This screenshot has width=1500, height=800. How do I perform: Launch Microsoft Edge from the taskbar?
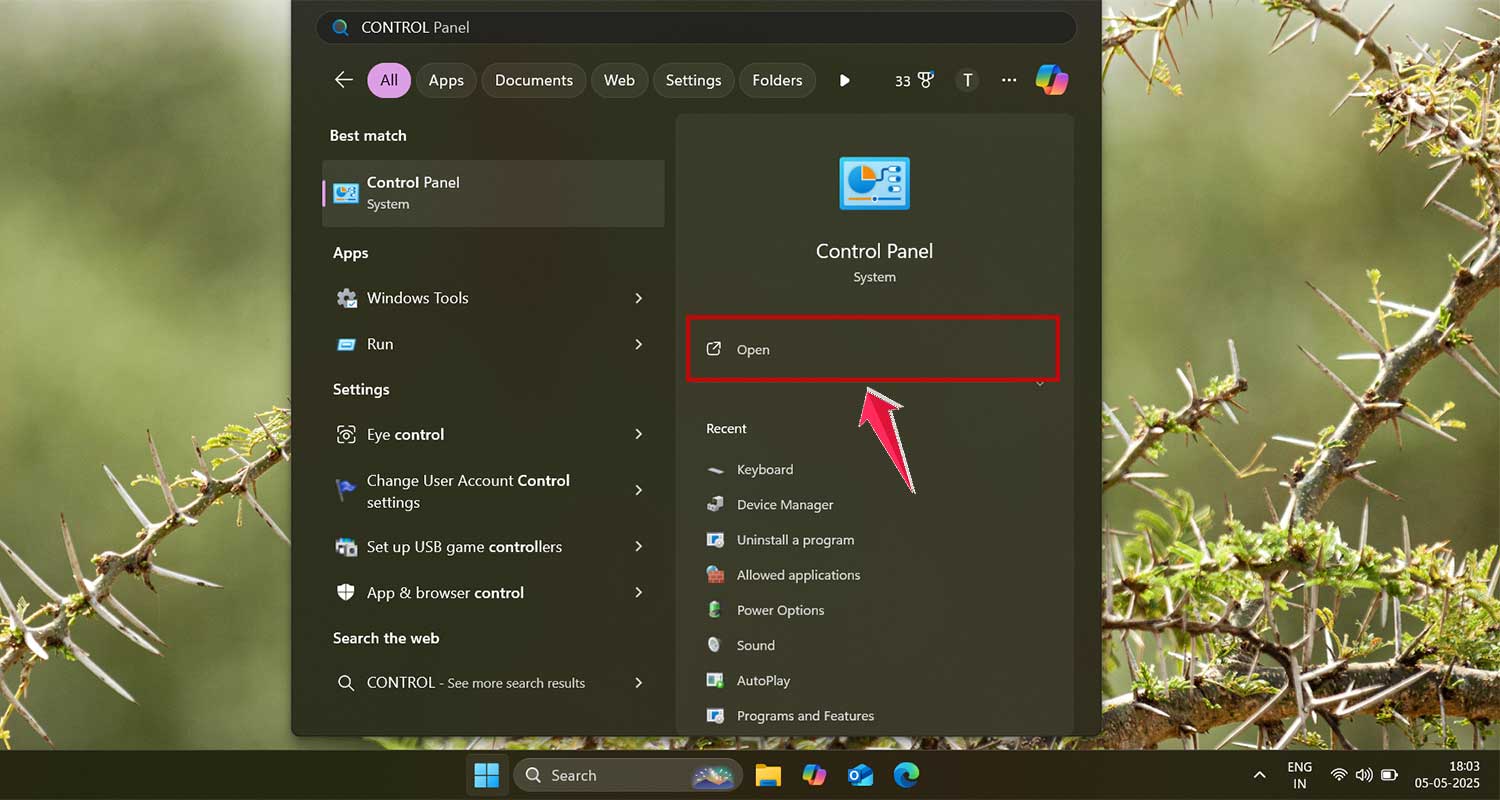[906, 775]
